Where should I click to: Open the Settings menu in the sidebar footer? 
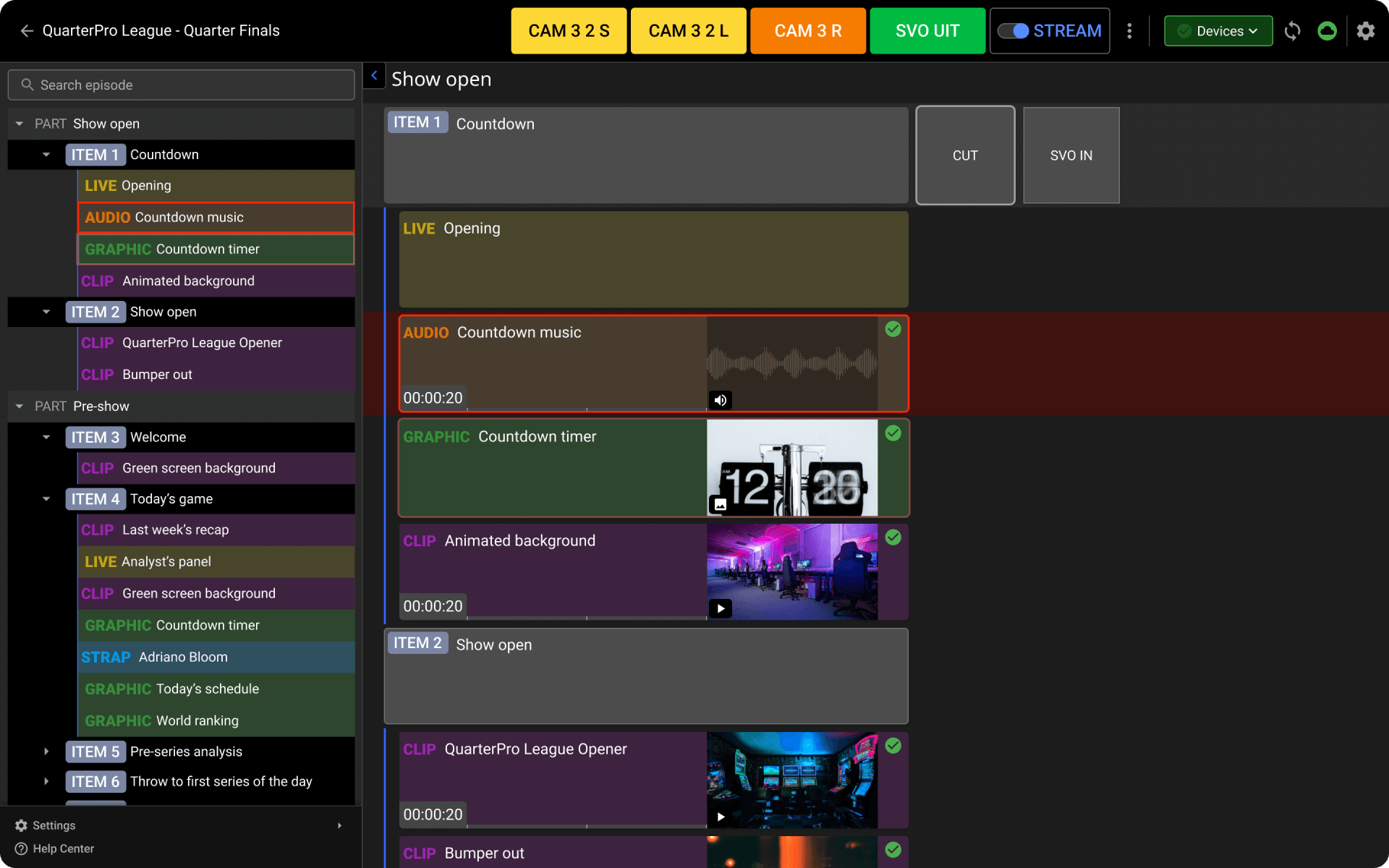[54, 825]
